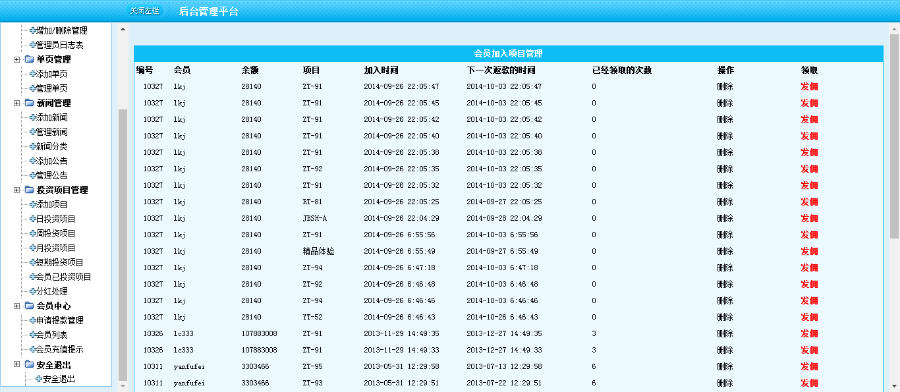
Task: Click 删除 for the 6:47:18 ZT-94 row
Action: 725,267
